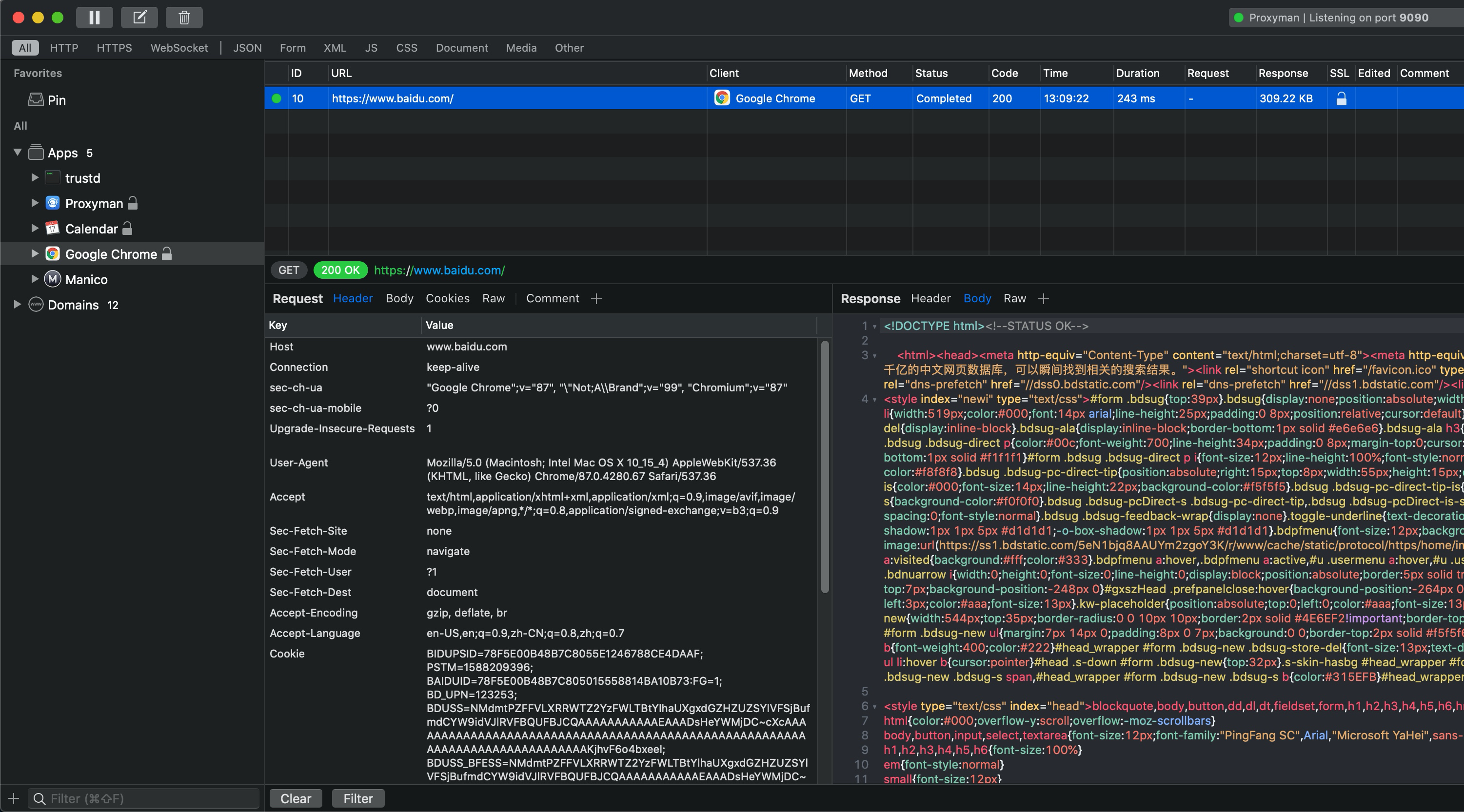Click the Pin tray icon in Favorites
1464x812 pixels.
click(x=36, y=100)
